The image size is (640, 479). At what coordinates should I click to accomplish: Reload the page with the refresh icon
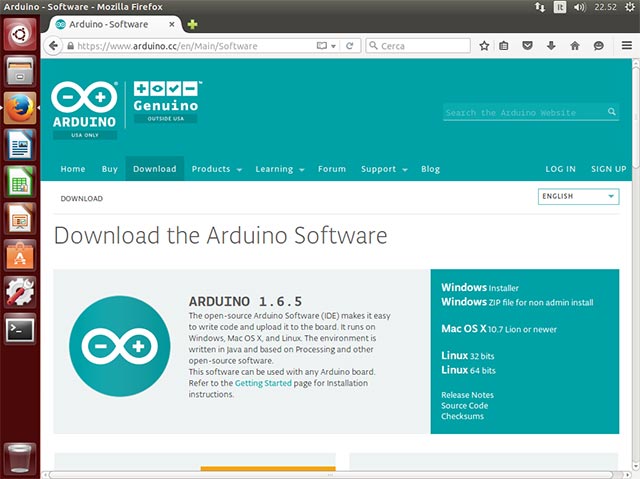pos(349,46)
